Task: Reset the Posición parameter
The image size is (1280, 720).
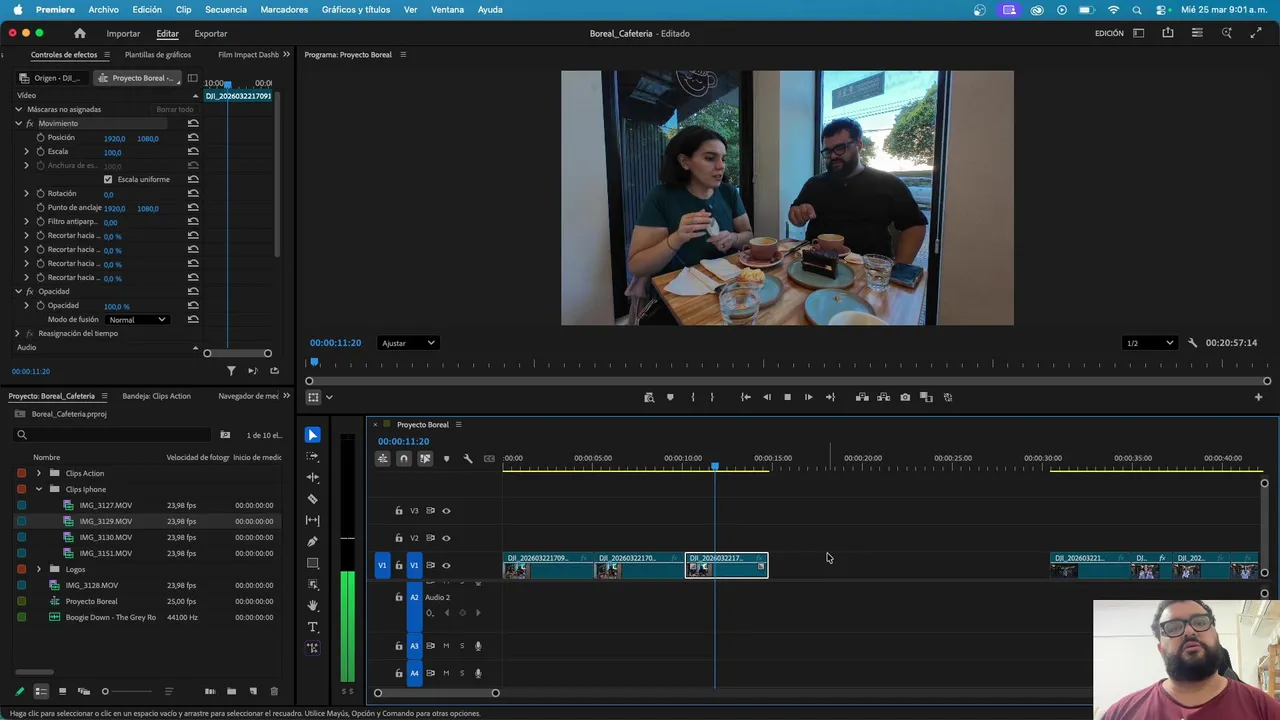Action: 193,137
